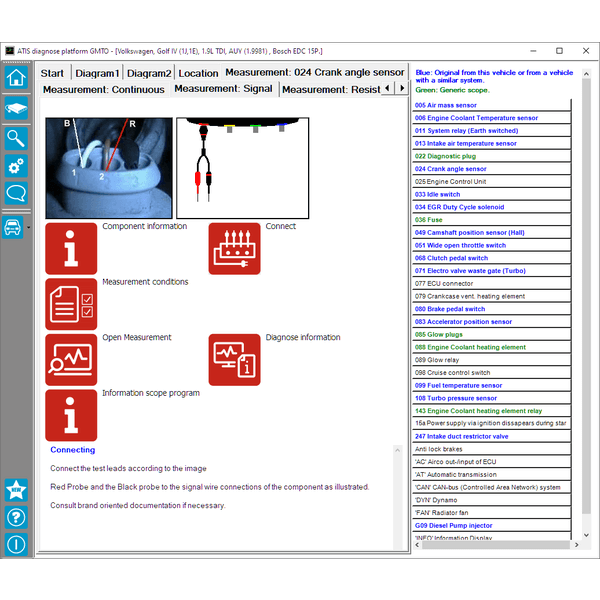Open the settings gears icon
The image size is (600, 600).
tap(15, 166)
